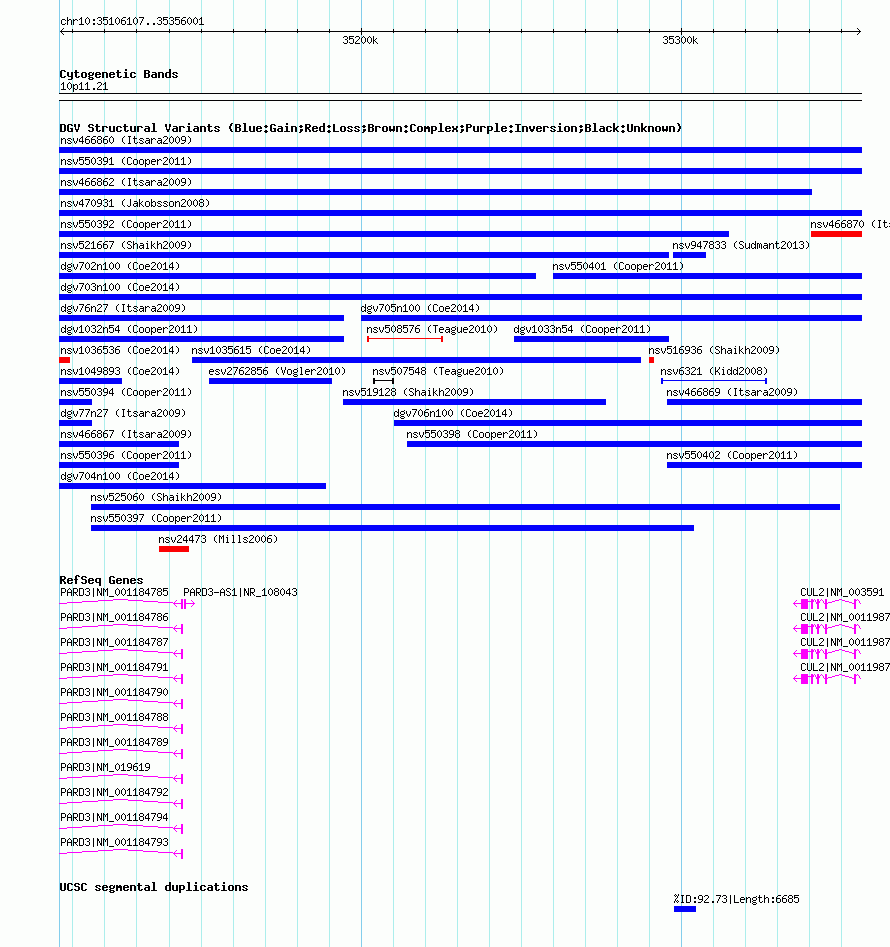Image resolution: width=890 pixels, height=947 pixels.
Task: Select the 10p11.21 band label
Action: click(x=84, y=86)
